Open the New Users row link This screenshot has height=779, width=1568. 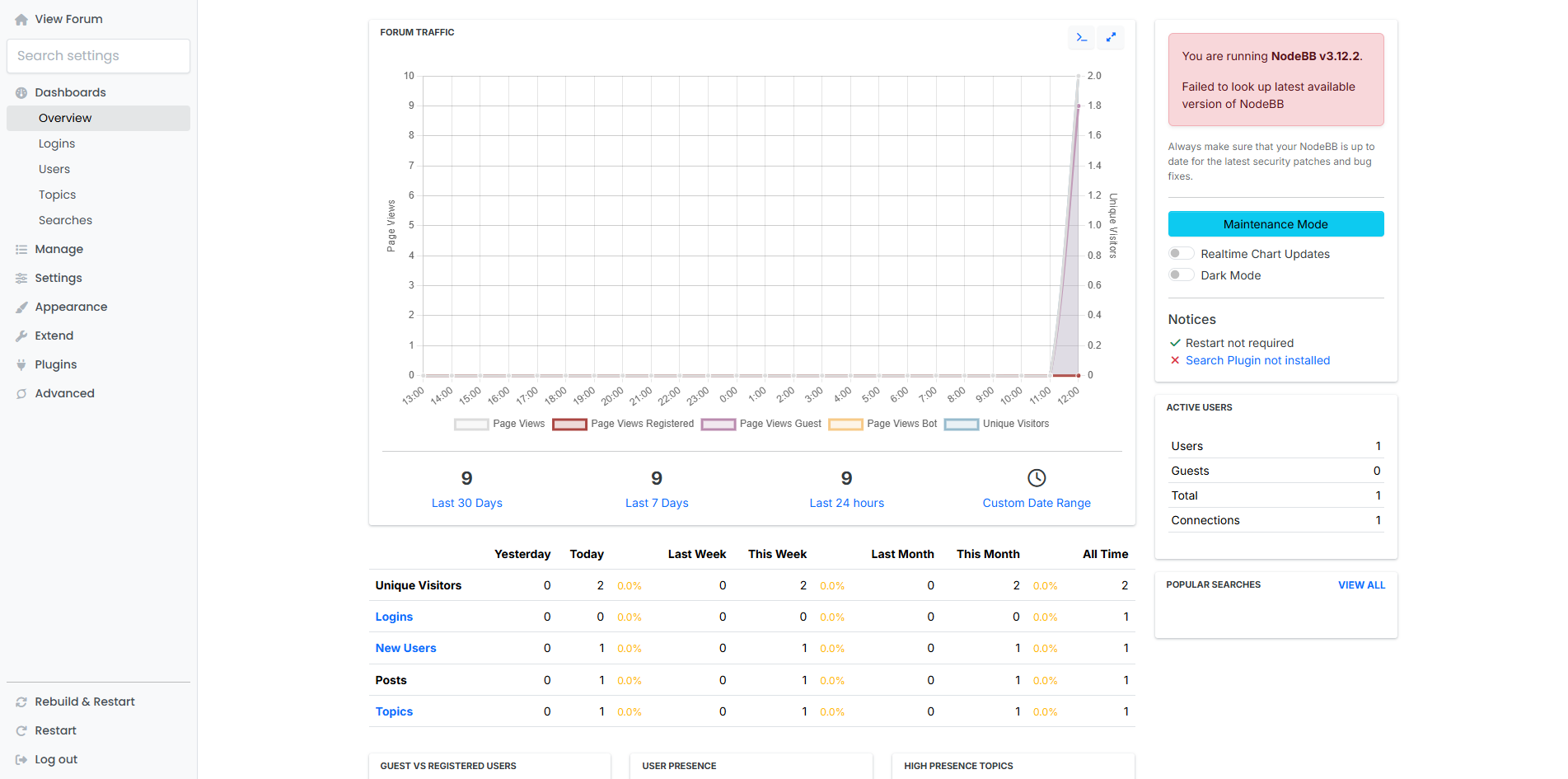pos(405,648)
